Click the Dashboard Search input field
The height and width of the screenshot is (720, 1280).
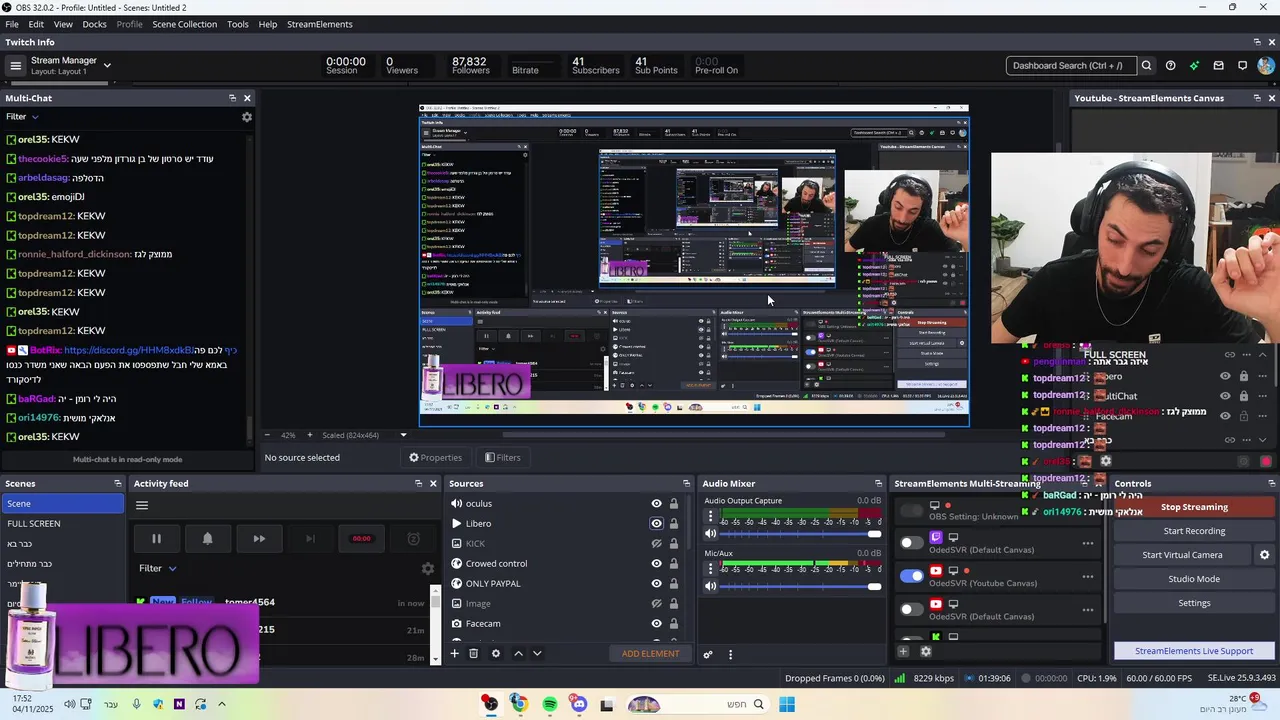1070,66
